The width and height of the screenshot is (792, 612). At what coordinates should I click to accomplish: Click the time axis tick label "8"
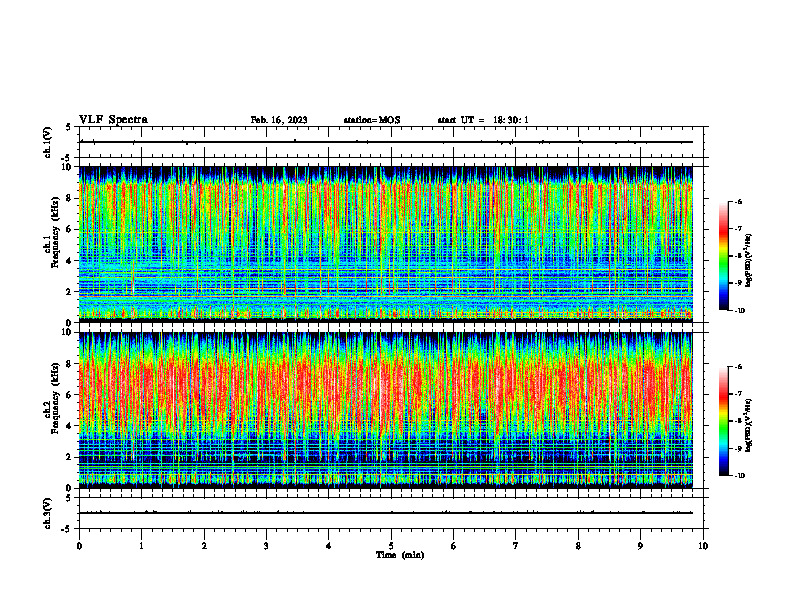point(578,546)
